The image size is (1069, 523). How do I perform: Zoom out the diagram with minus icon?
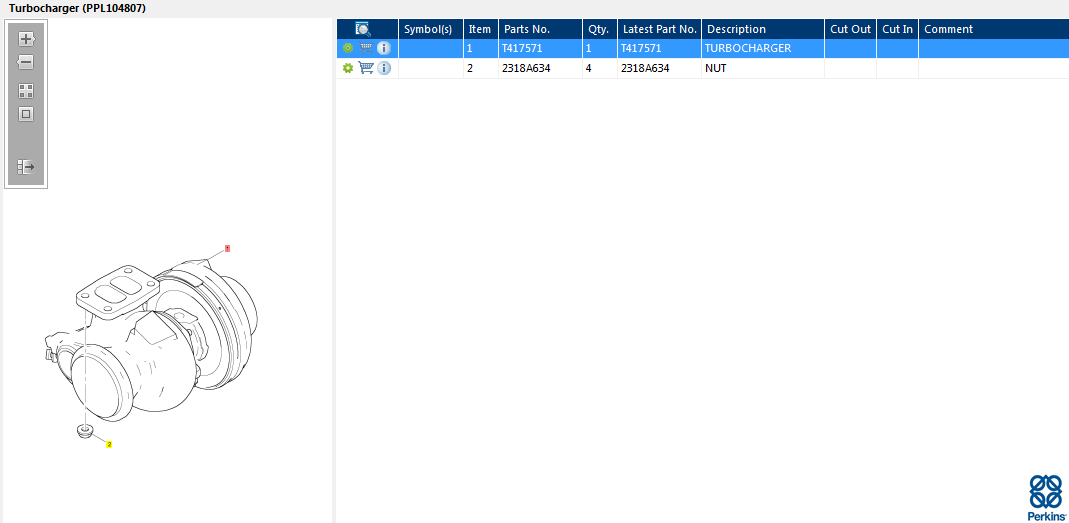coord(25,63)
